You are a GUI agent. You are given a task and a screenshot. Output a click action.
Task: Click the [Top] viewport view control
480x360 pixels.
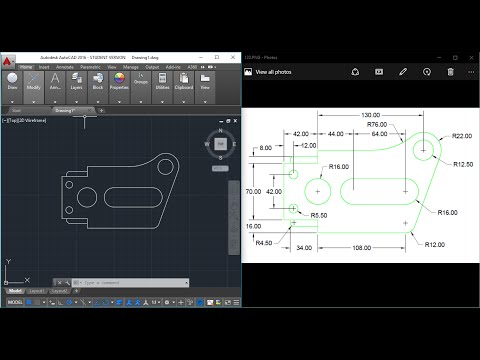12,120
